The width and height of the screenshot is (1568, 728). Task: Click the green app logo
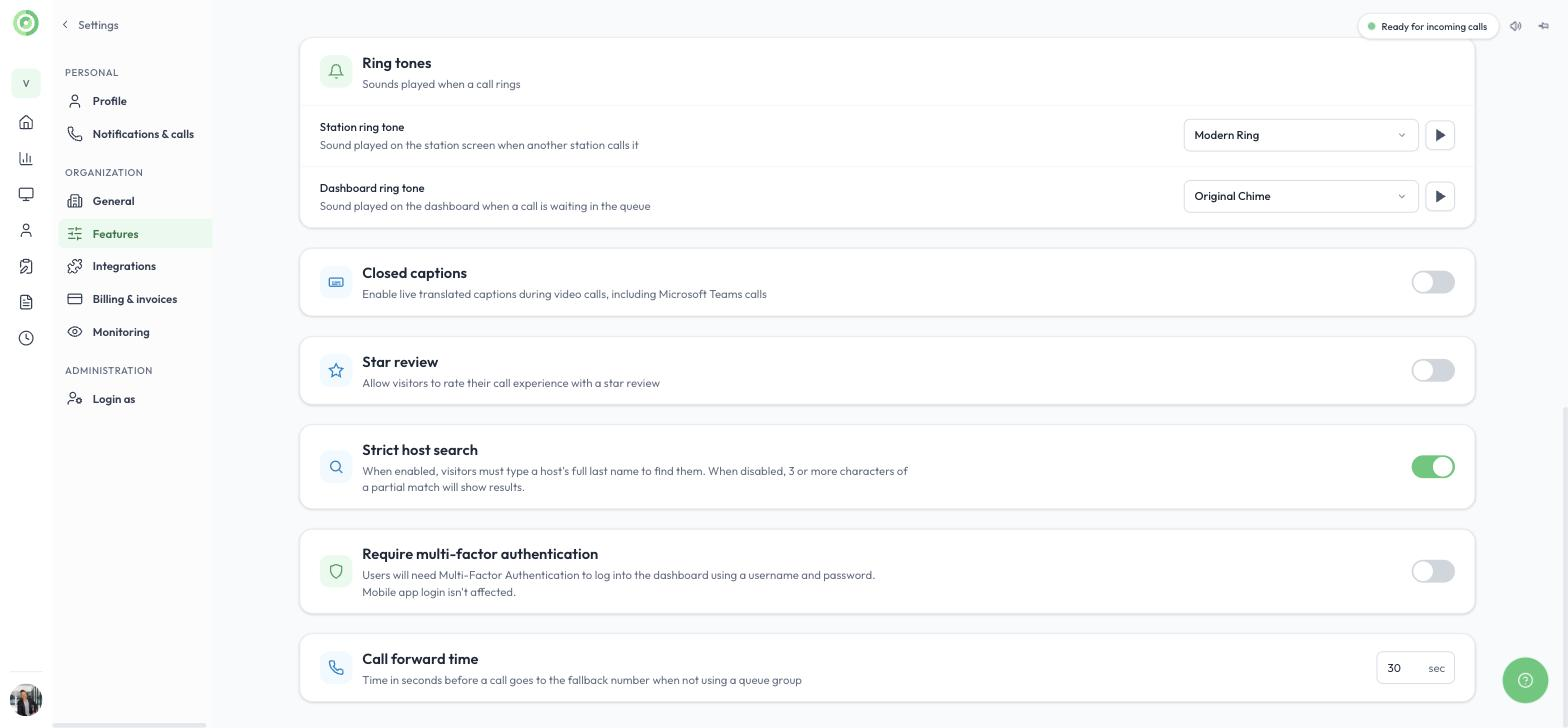(x=26, y=23)
